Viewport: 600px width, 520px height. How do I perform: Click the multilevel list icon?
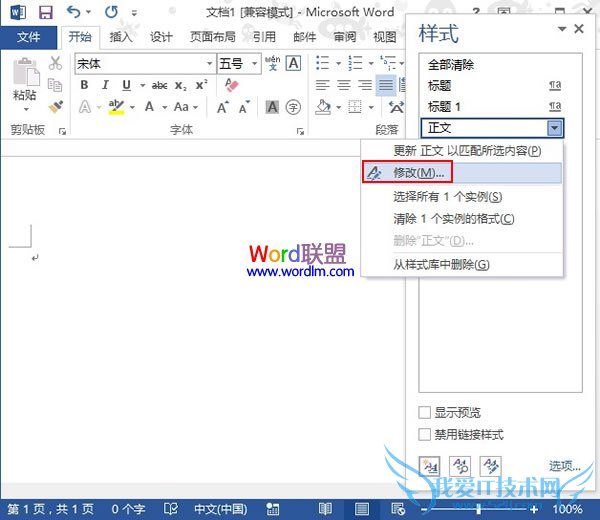388,63
